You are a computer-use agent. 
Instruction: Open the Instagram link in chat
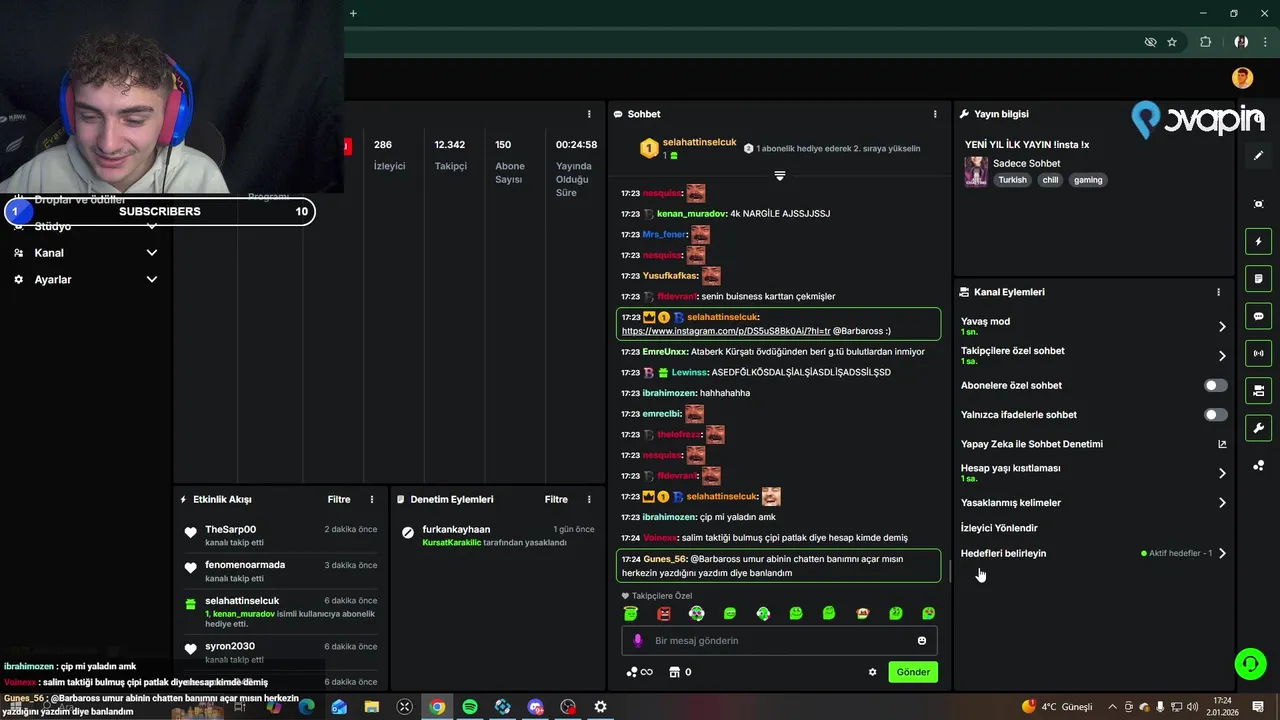(726, 331)
